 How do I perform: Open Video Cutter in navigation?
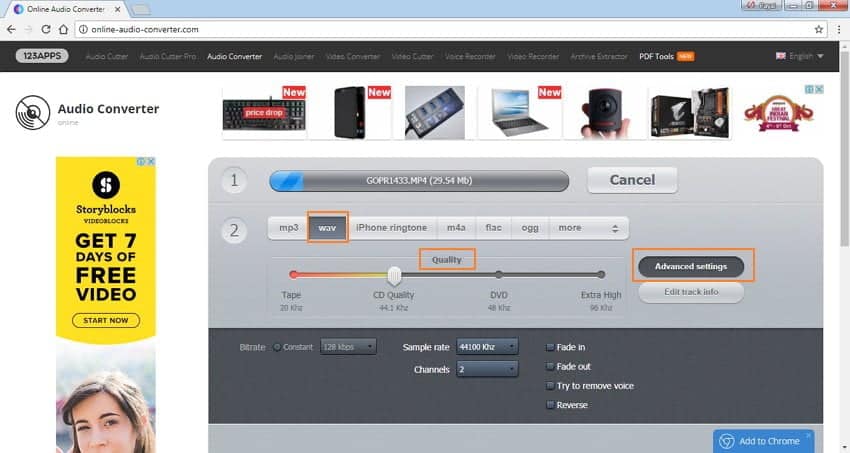coord(412,56)
